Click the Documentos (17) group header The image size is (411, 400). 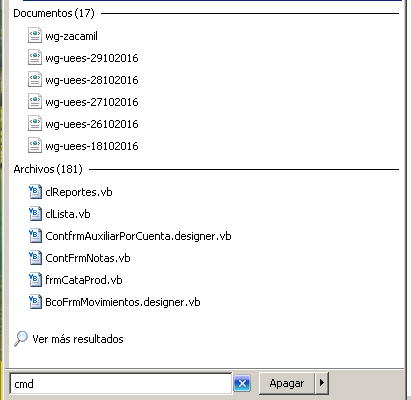click(54, 13)
